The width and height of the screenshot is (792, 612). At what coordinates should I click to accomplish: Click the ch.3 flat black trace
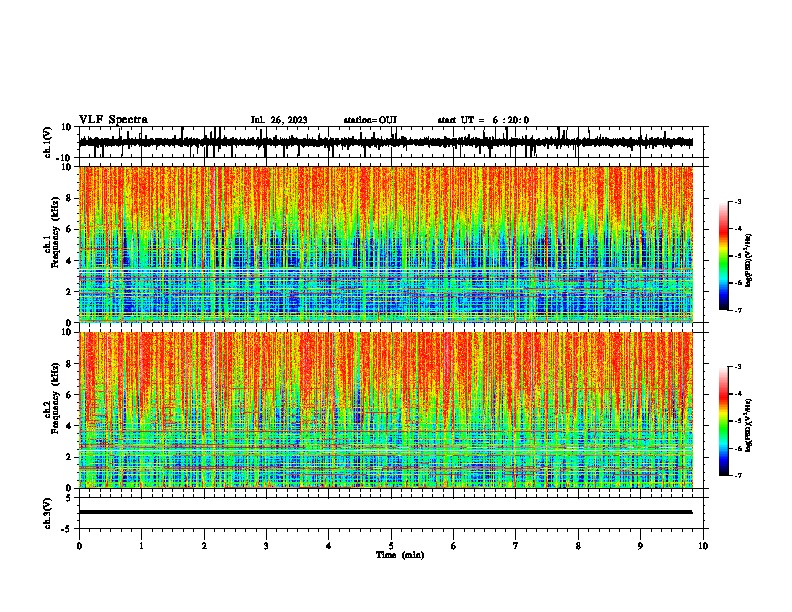pyautogui.click(x=386, y=512)
